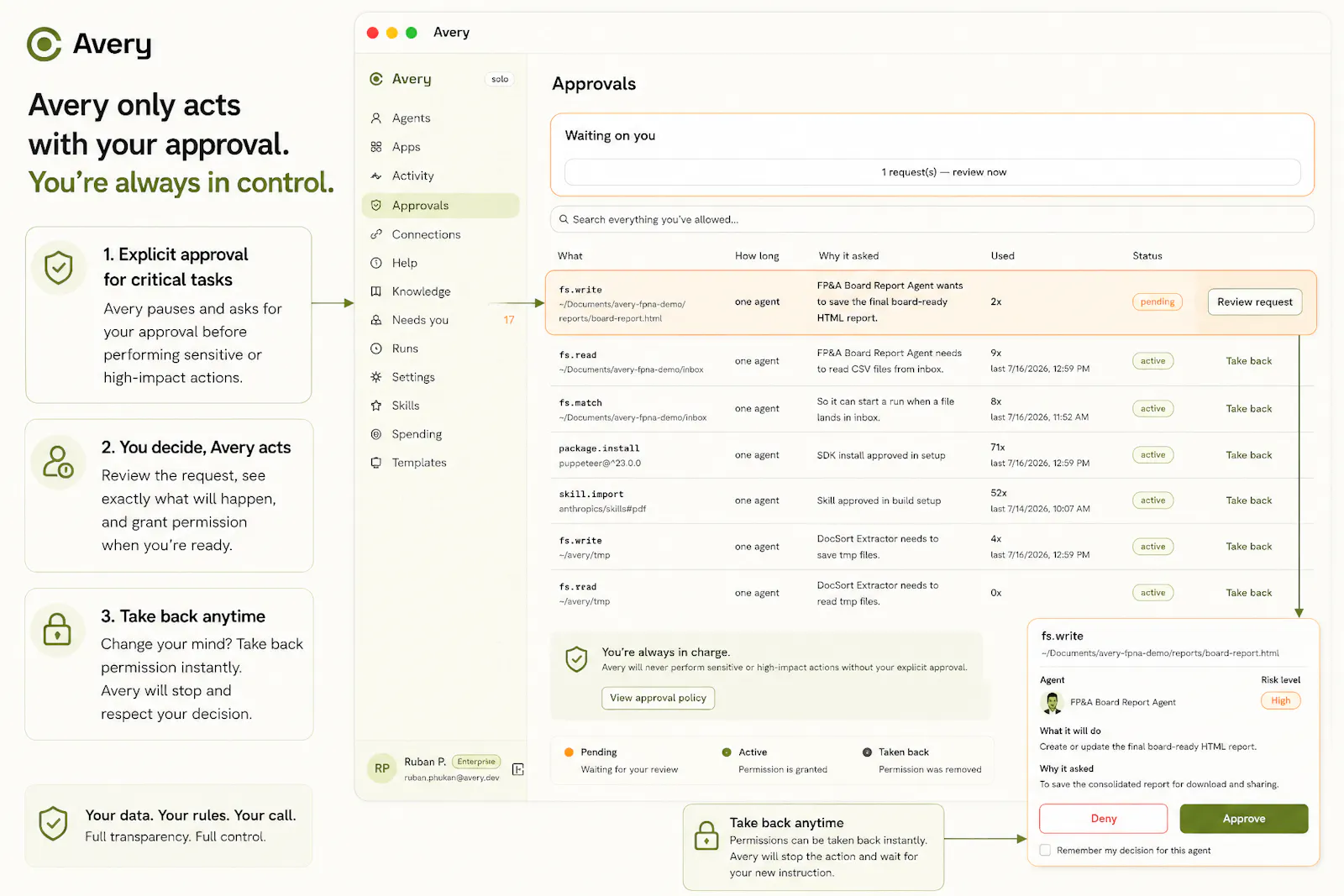Open the Templates page
The height and width of the screenshot is (896, 1344).
[419, 463]
